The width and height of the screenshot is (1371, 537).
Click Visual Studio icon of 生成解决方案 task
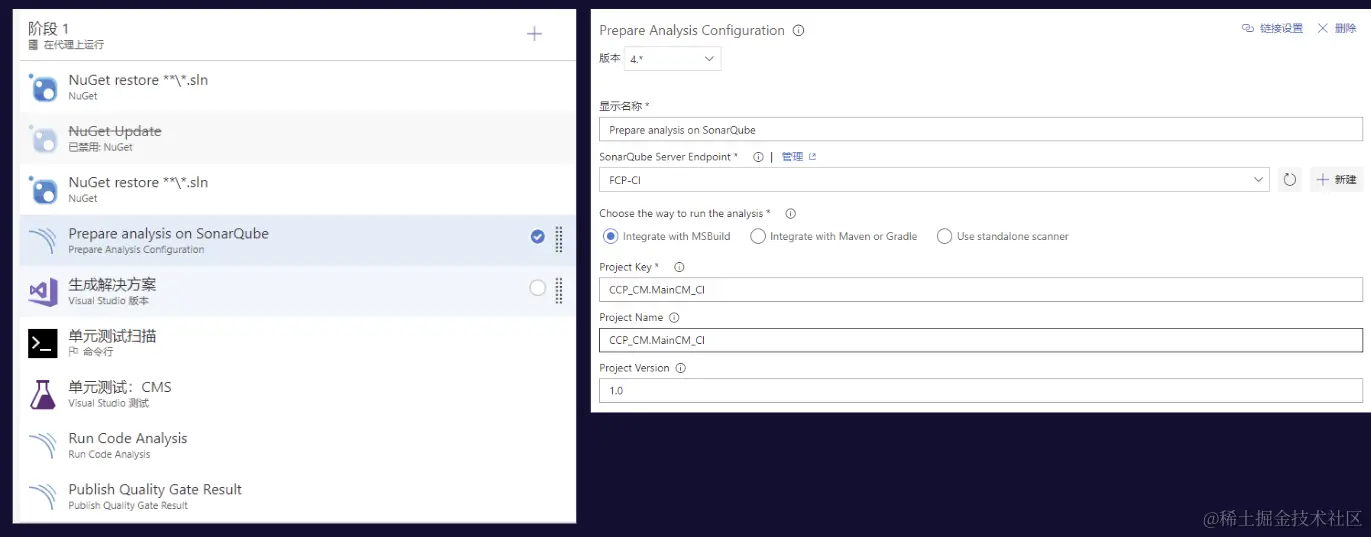43,292
